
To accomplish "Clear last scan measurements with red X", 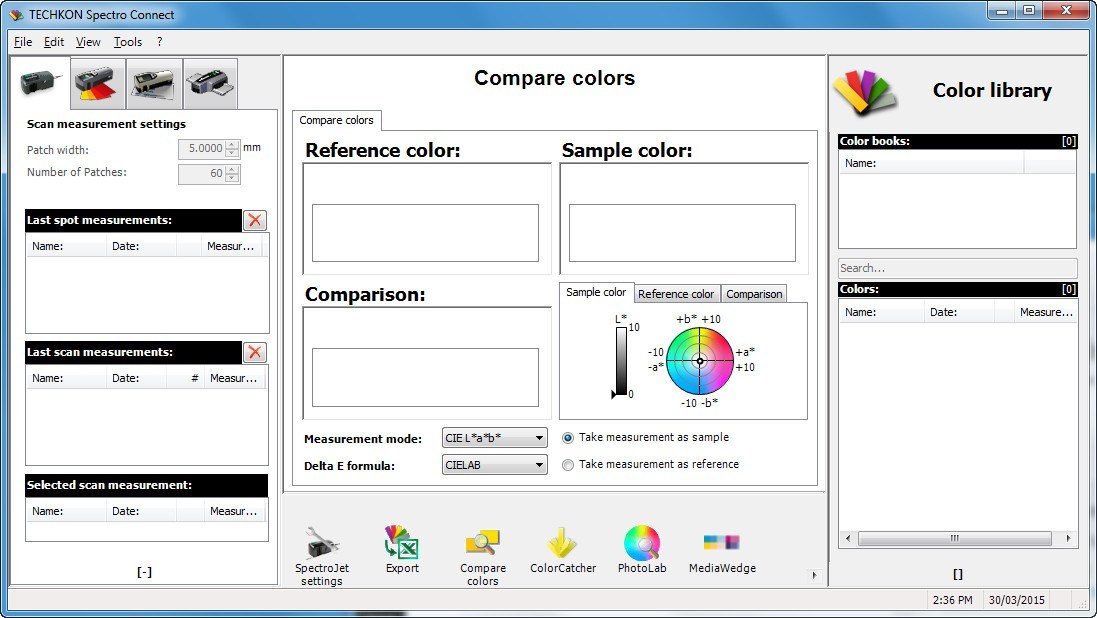I will pos(255,352).
